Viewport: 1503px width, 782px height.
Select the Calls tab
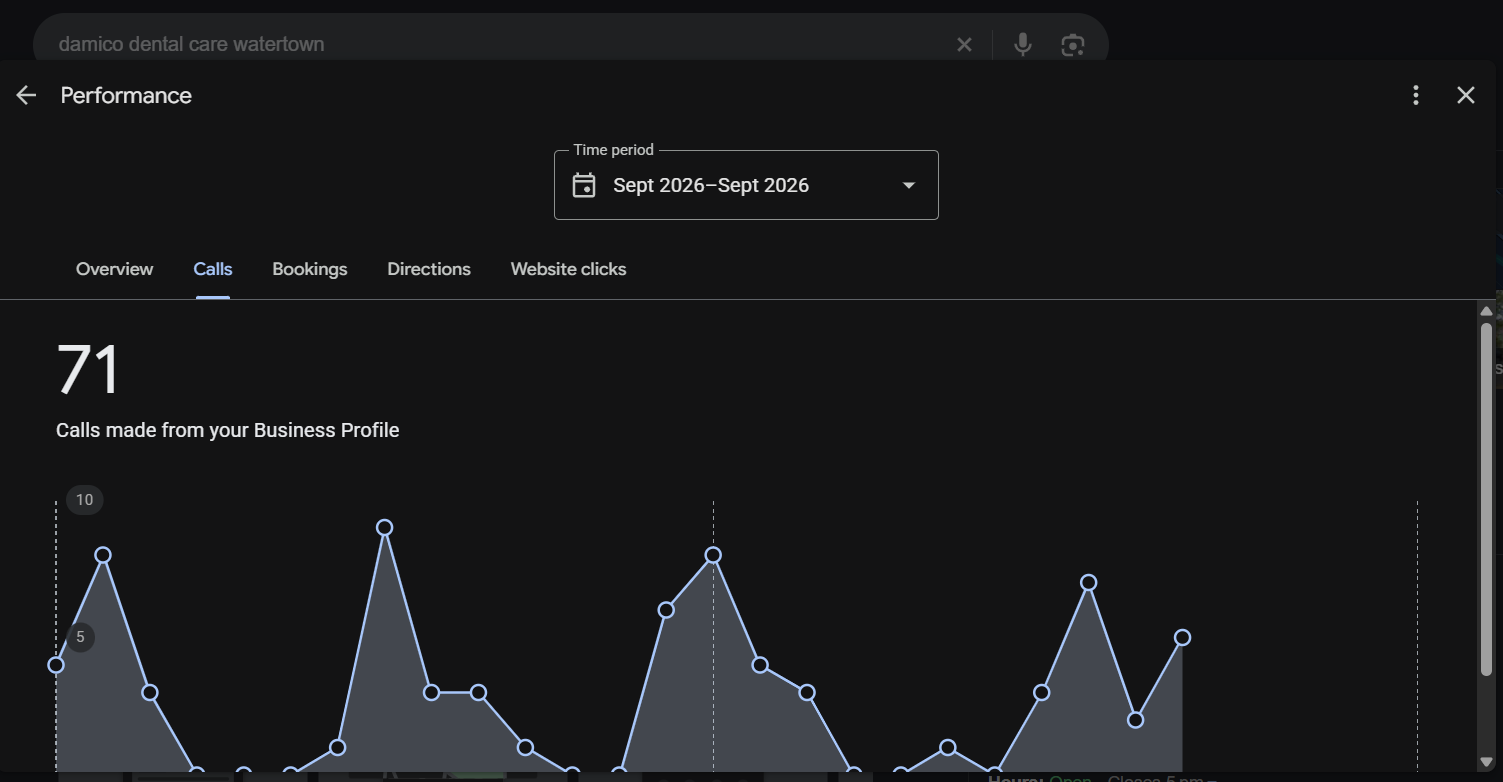[x=213, y=269]
